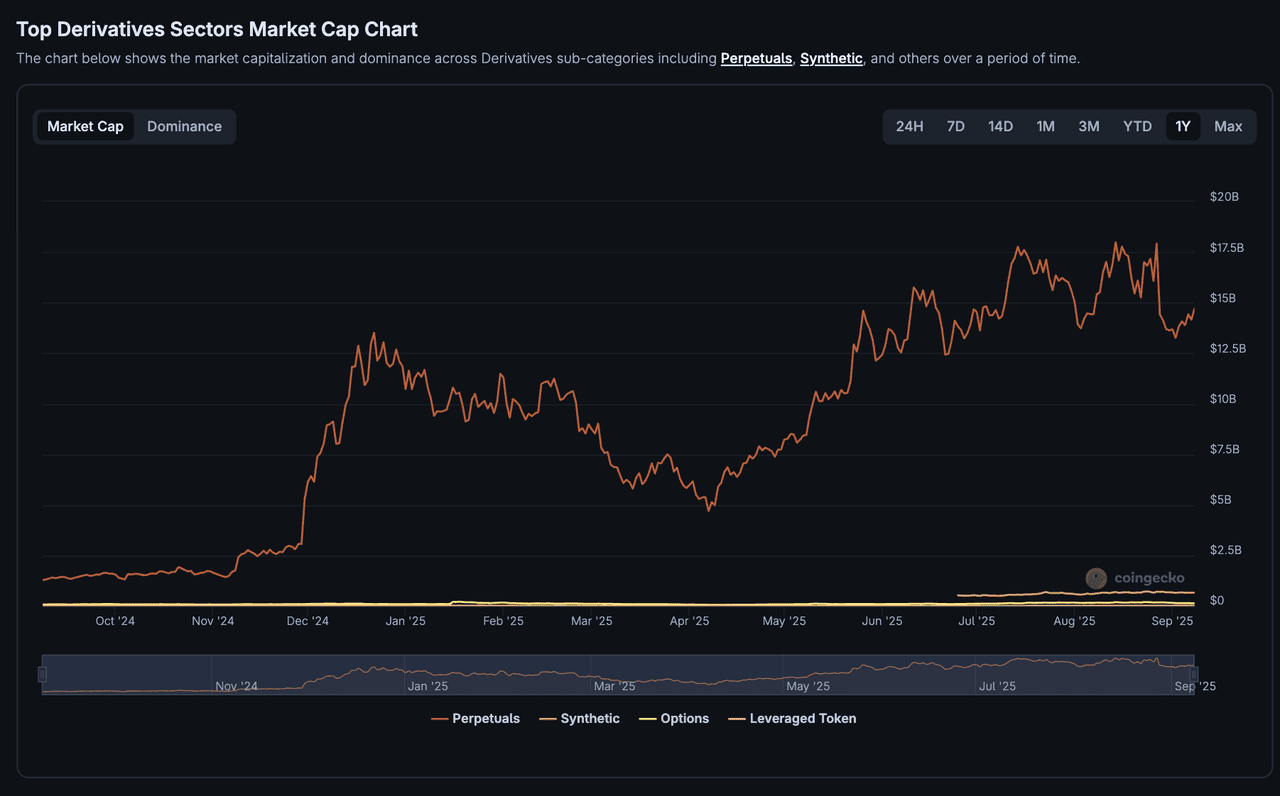Switch to the Dominance tab
The image size is (1280, 796).
(184, 126)
